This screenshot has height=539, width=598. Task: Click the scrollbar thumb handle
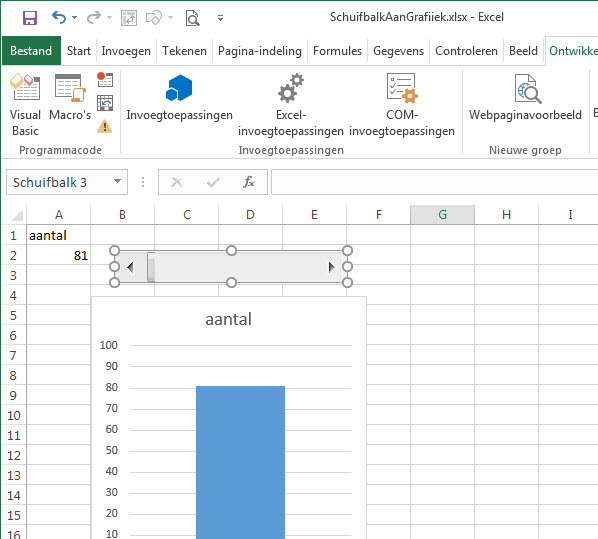151,267
